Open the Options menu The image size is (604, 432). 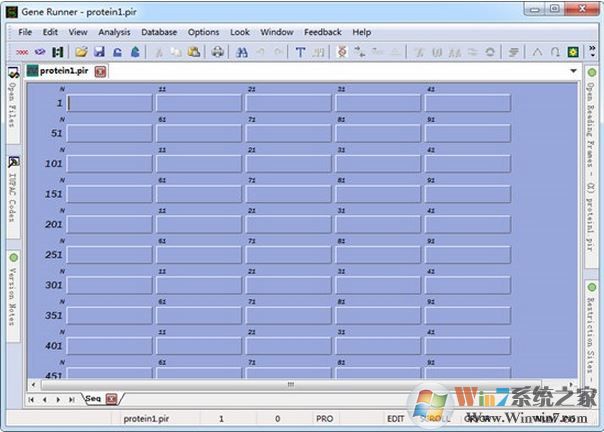point(203,32)
